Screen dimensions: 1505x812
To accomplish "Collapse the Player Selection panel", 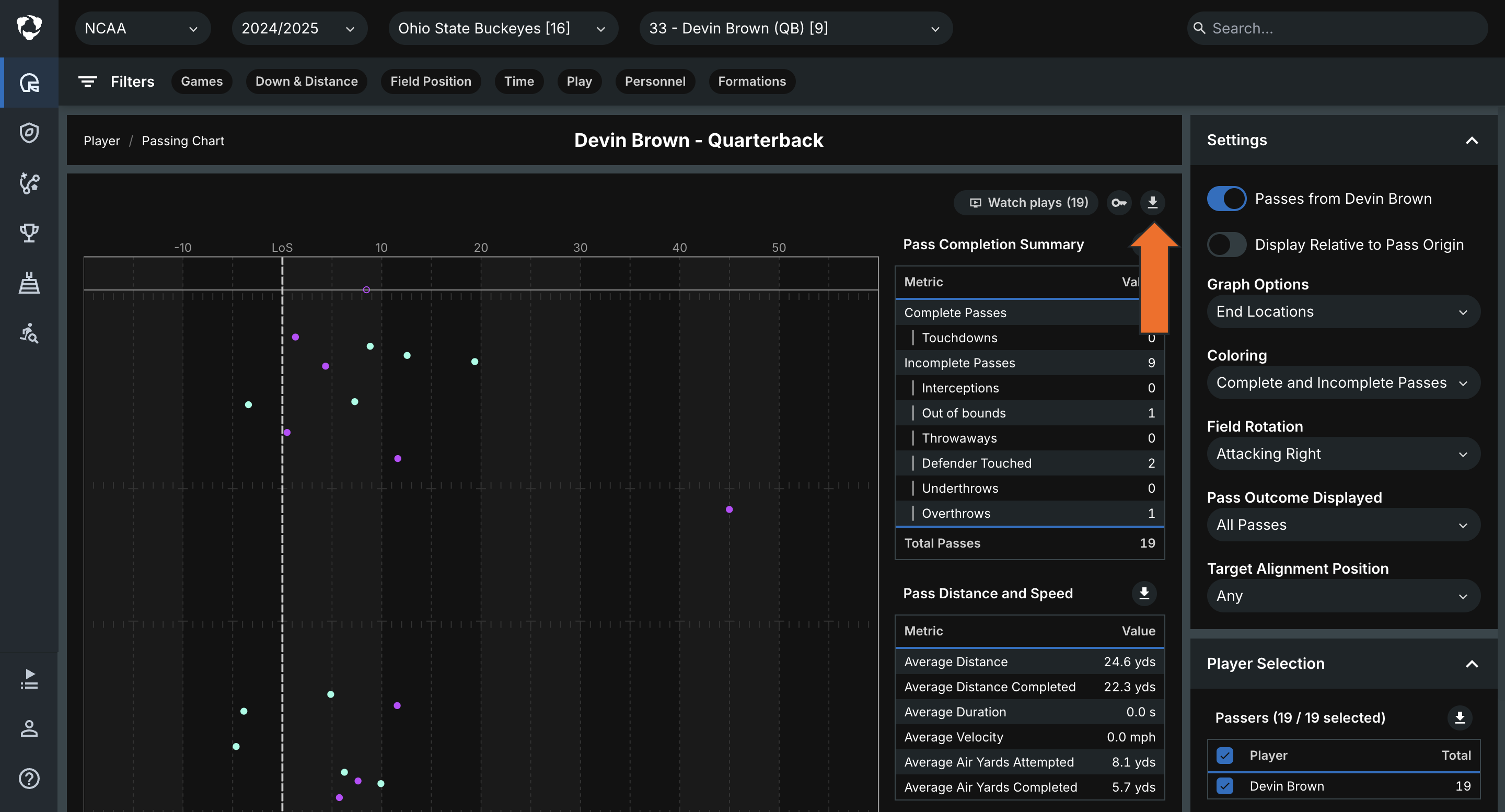I will 1472,664.
